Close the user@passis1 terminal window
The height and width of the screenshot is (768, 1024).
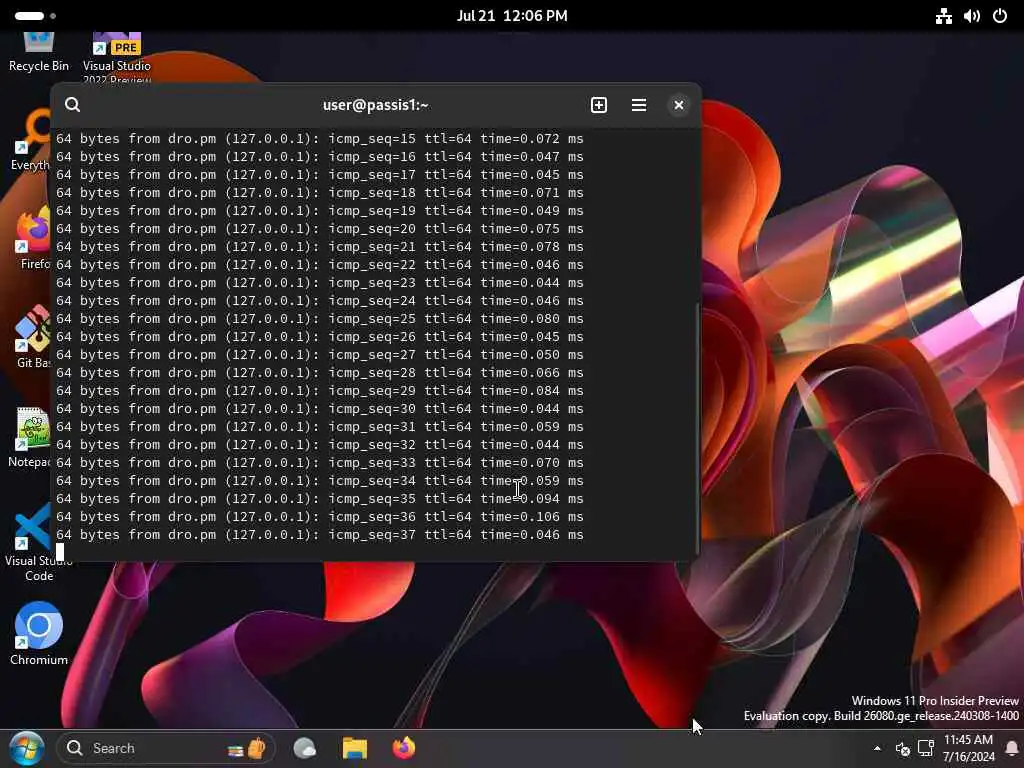[x=679, y=105]
